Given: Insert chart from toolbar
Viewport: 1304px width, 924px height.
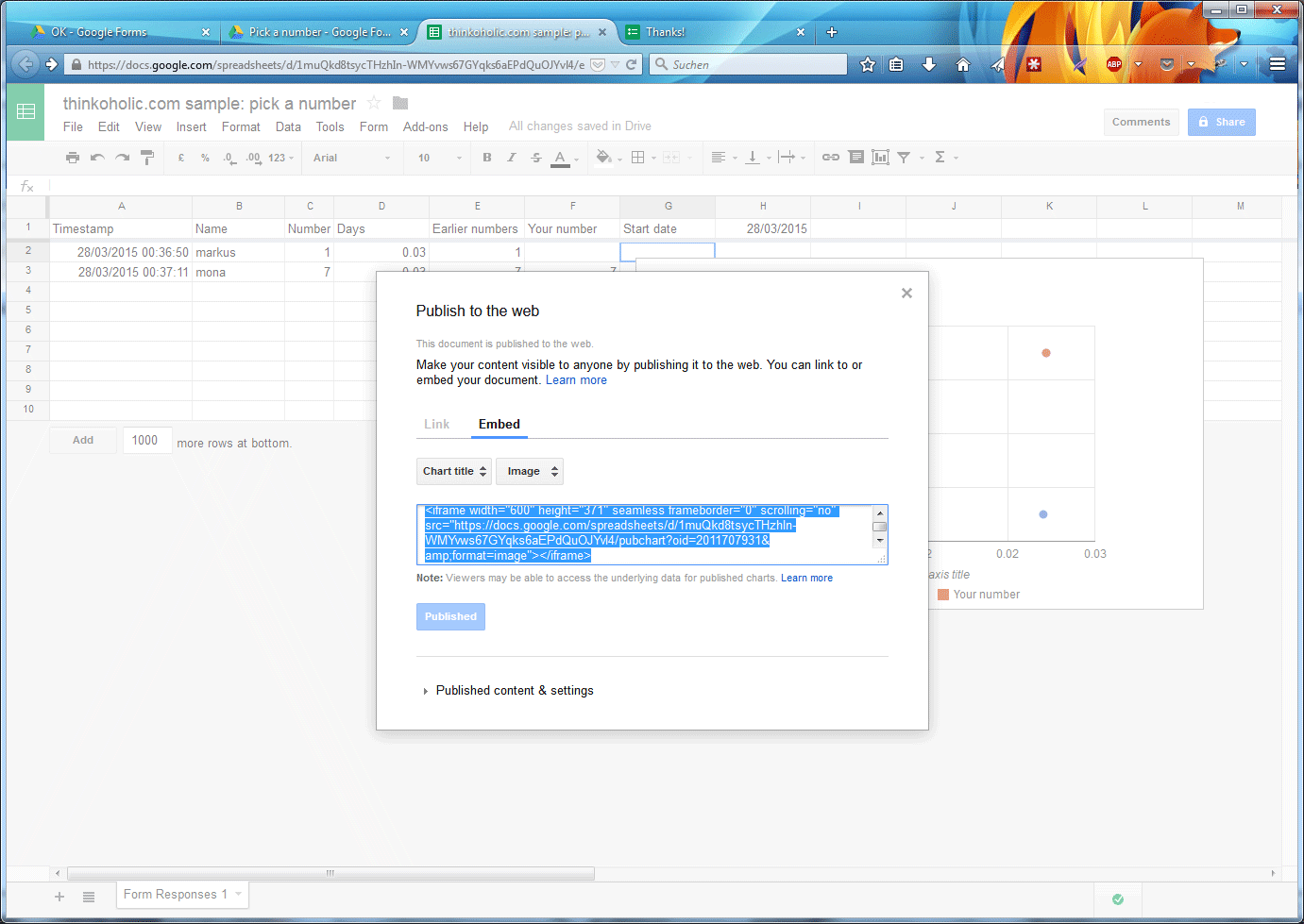Looking at the screenshot, I should click(x=880, y=158).
